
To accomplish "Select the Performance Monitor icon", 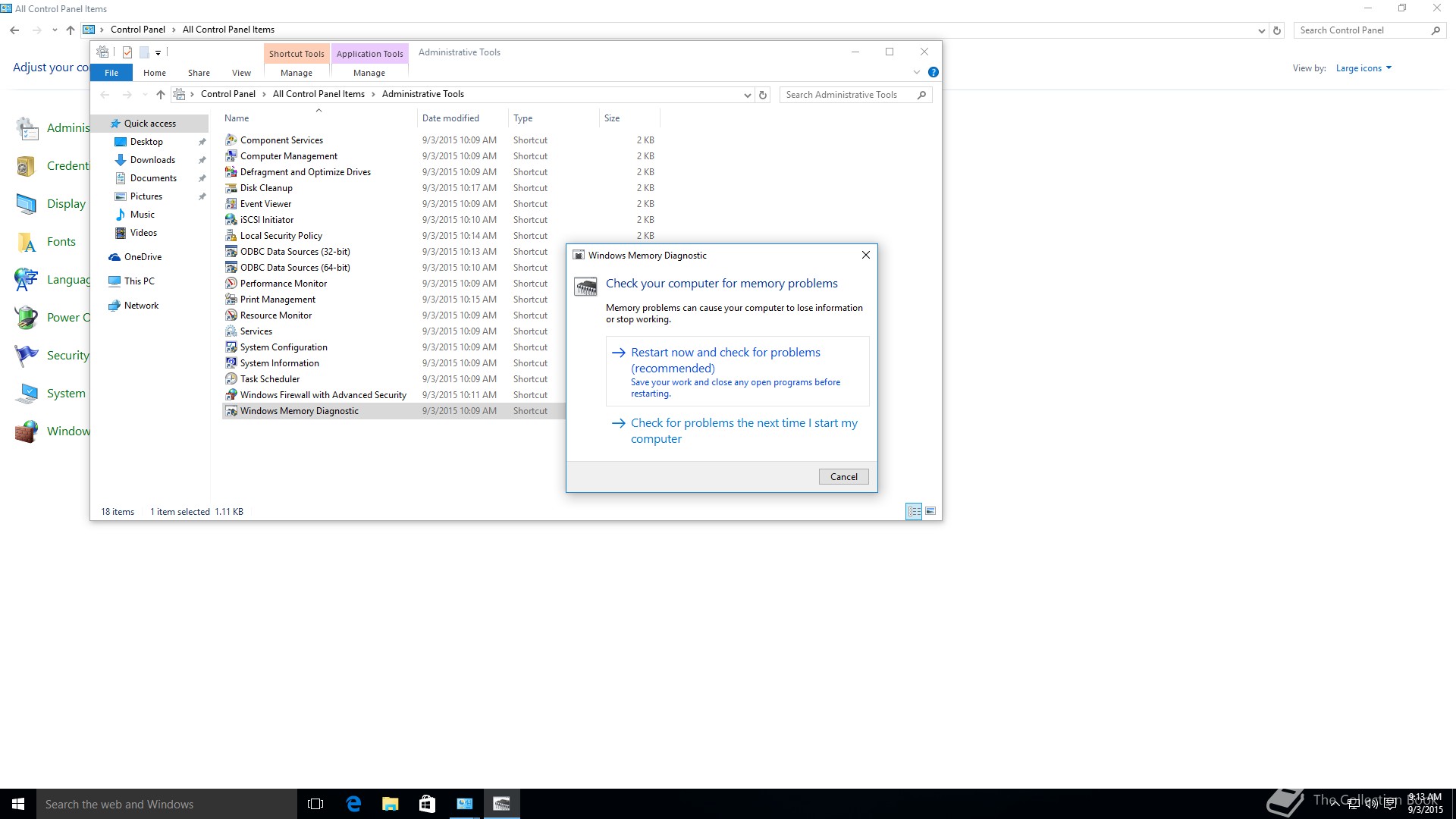I will pyautogui.click(x=231, y=284).
